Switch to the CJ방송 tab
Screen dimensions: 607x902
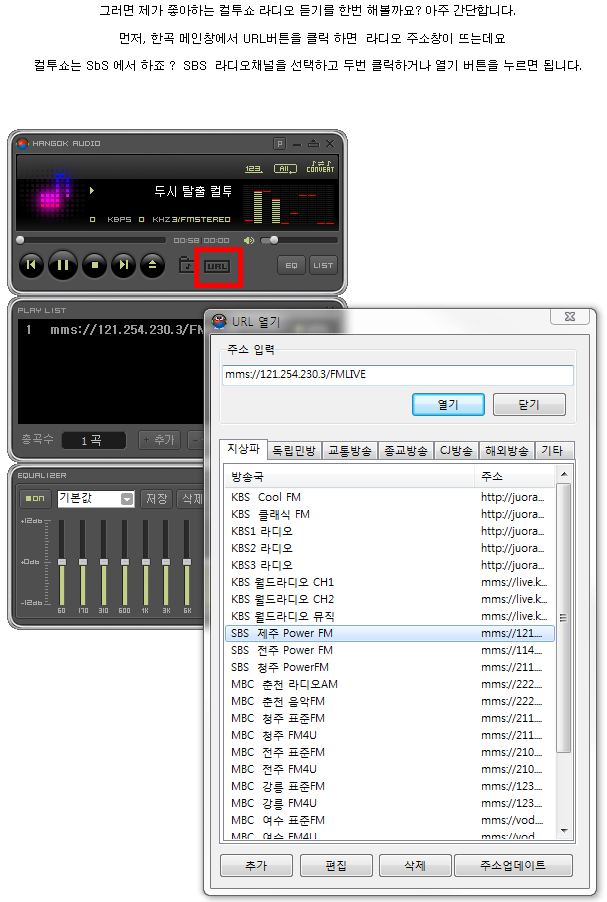tap(456, 451)
